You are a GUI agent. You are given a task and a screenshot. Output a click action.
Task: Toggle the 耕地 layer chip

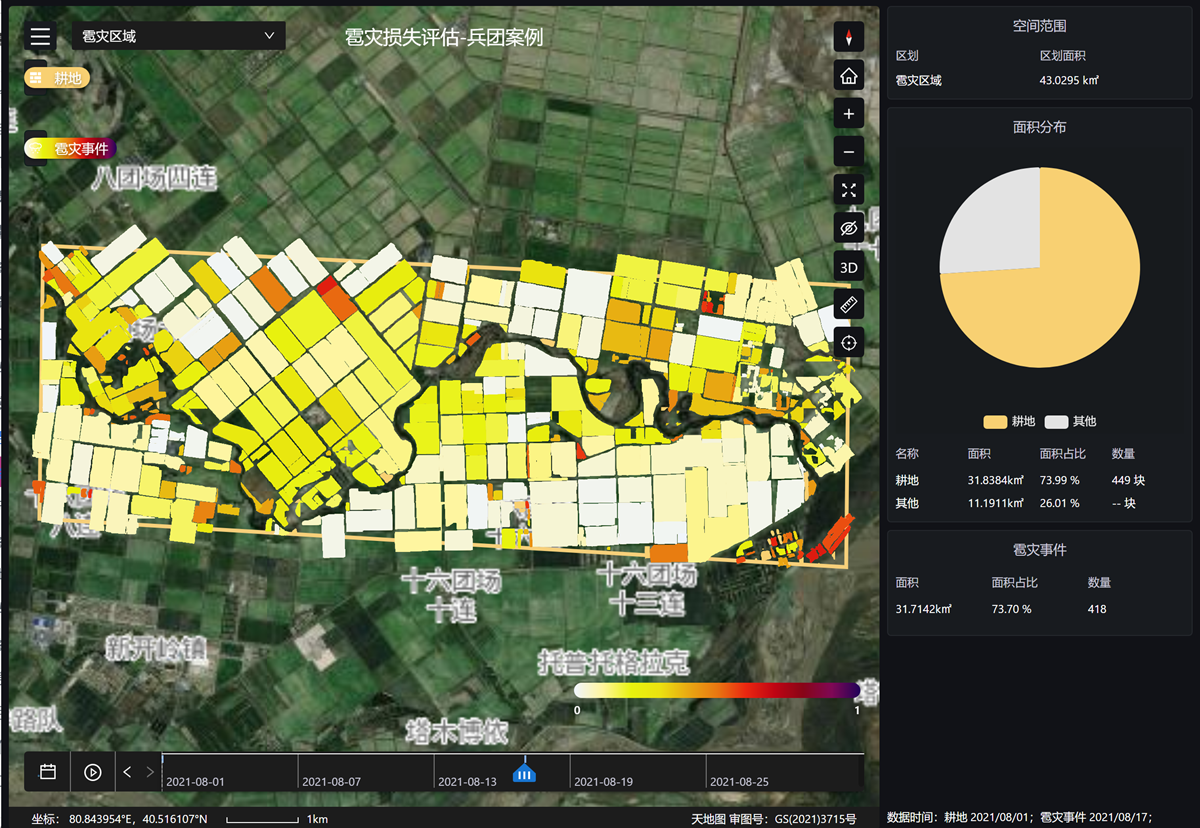pos(58,78)
